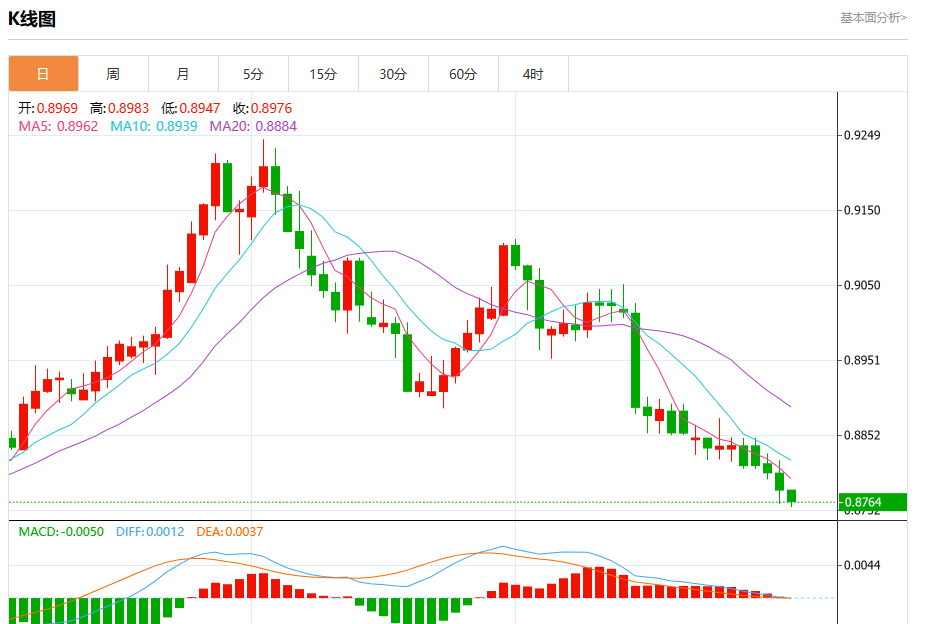Open the 15分 interval tab
The width and height of the screenshot is (932, 624).
click(x=323, y=74)
